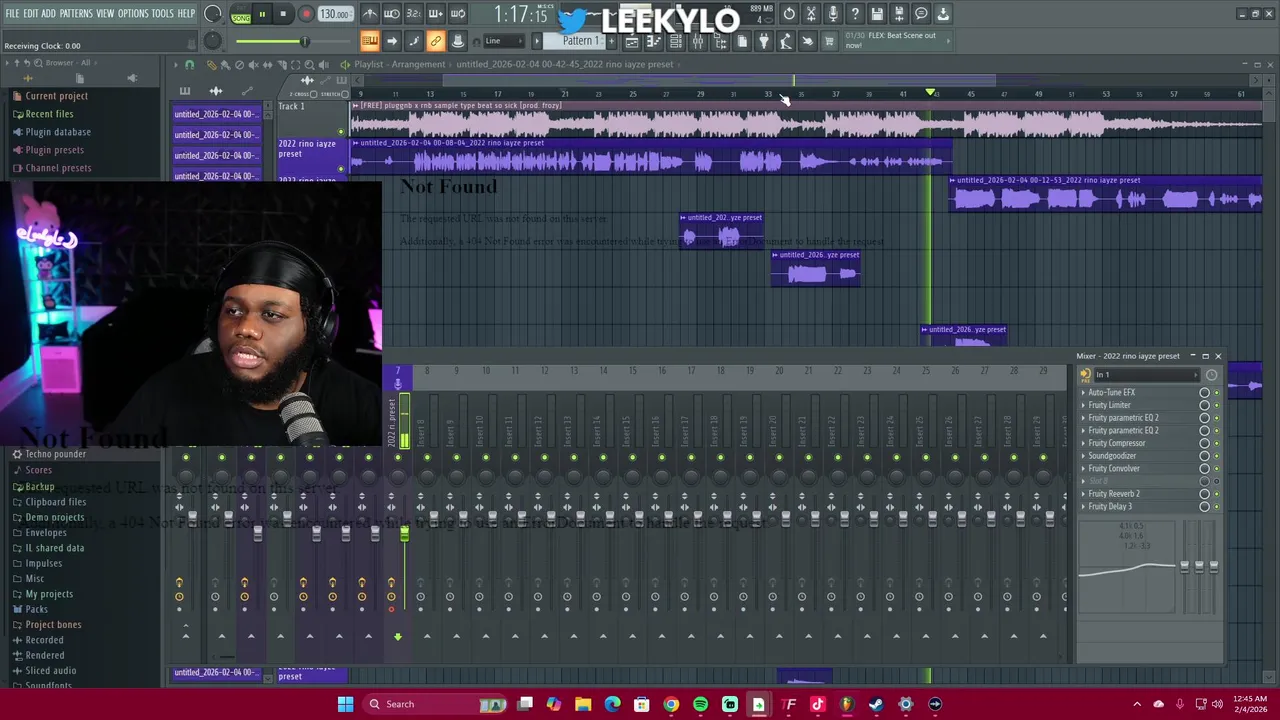
Task: Open Google Chrome from the taskbar
Action: pyautogui.click(x=671, y=704)
